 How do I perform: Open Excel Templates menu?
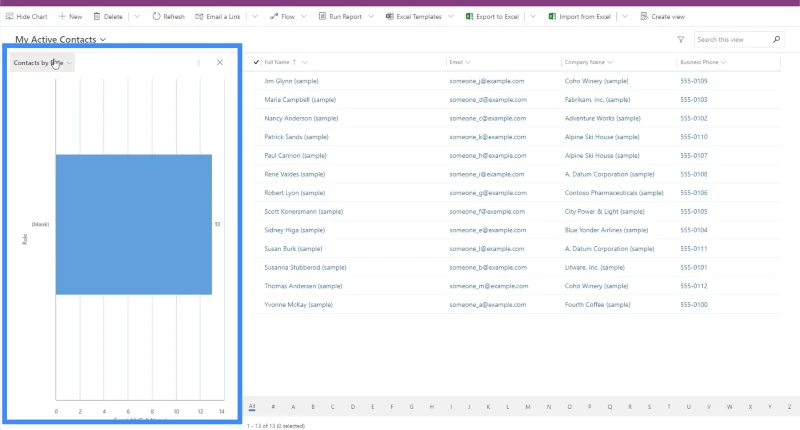click(x=419, y=16)
